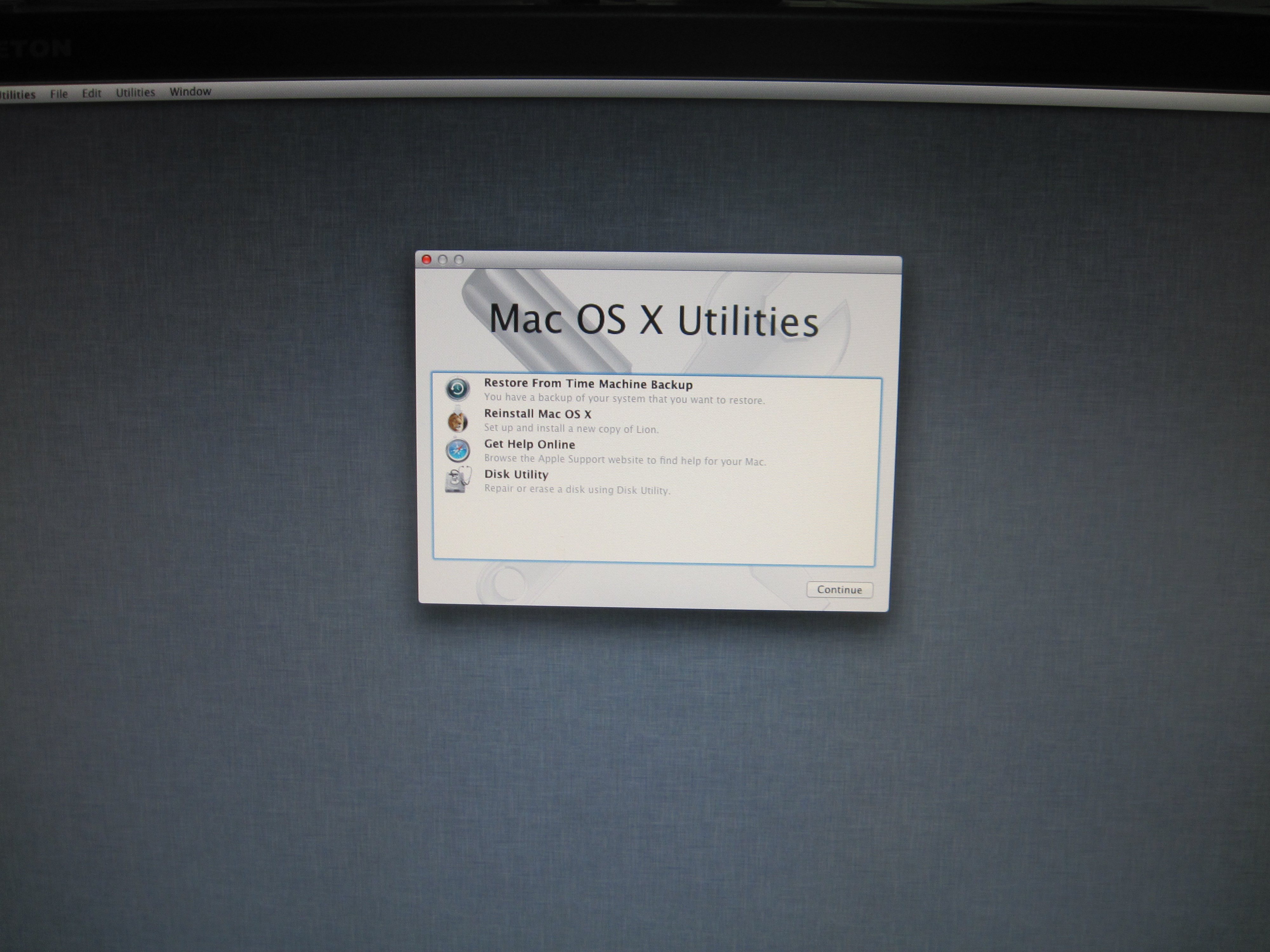
Task: Select Restore From Time Machine Backup
Action: point(588,385)
